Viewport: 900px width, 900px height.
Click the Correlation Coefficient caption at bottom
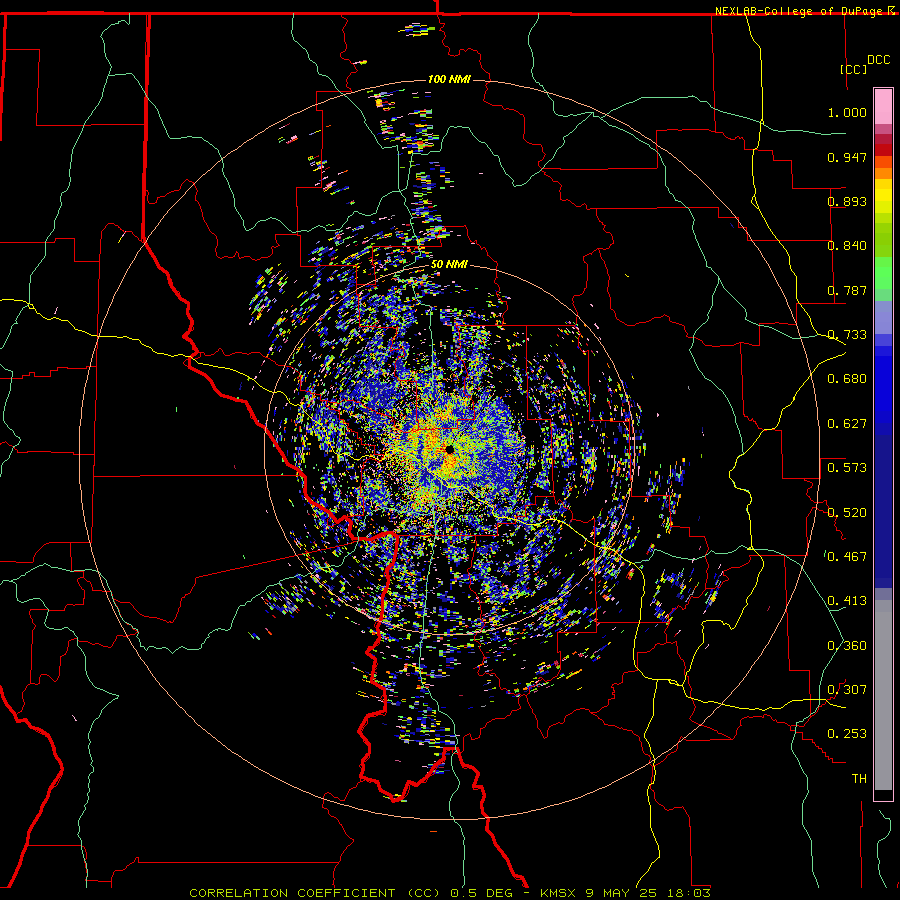450,893
